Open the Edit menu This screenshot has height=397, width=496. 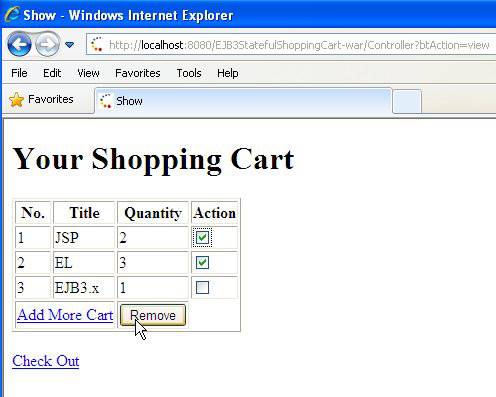point(52,73)
